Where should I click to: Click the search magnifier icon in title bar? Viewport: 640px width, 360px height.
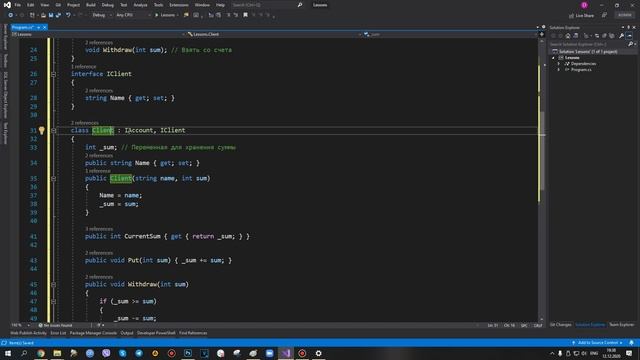pos(300,5)
